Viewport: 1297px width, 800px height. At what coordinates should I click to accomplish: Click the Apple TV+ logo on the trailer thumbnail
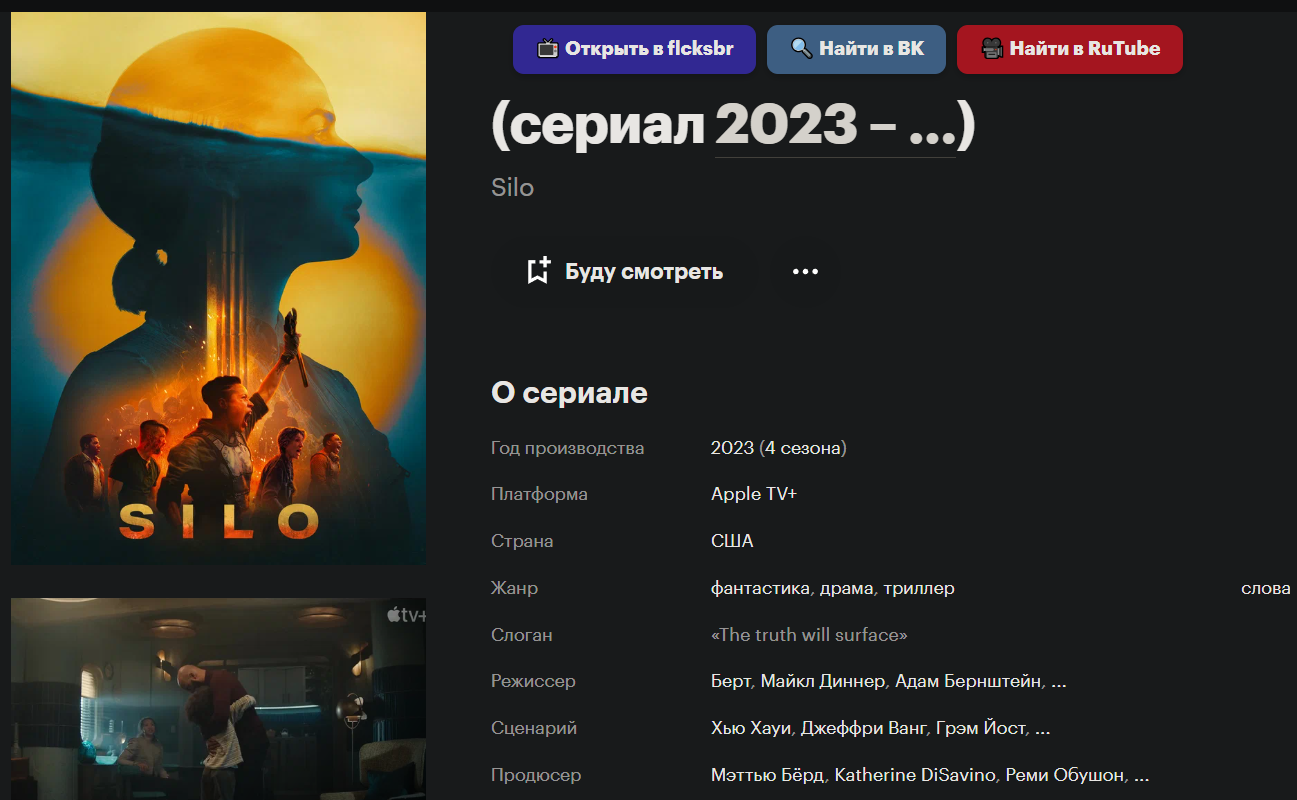[x=406, y=615]
